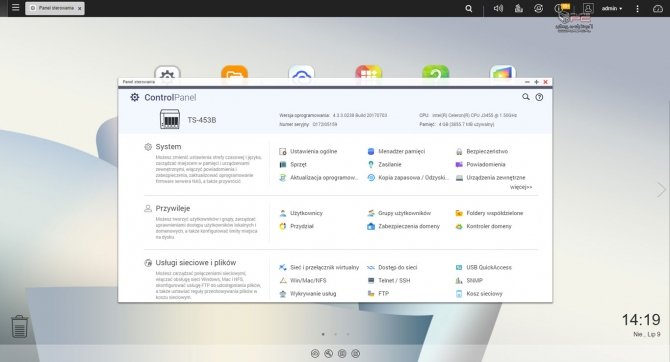670x362 pixels.
Task: Select the Usługi sieciowe i plików heading
Action: click(196, 263)
